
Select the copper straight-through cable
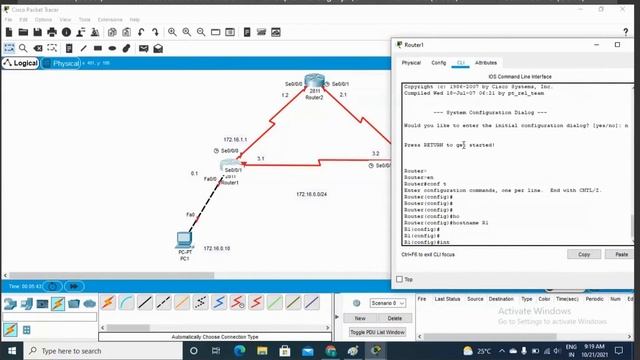145,303
